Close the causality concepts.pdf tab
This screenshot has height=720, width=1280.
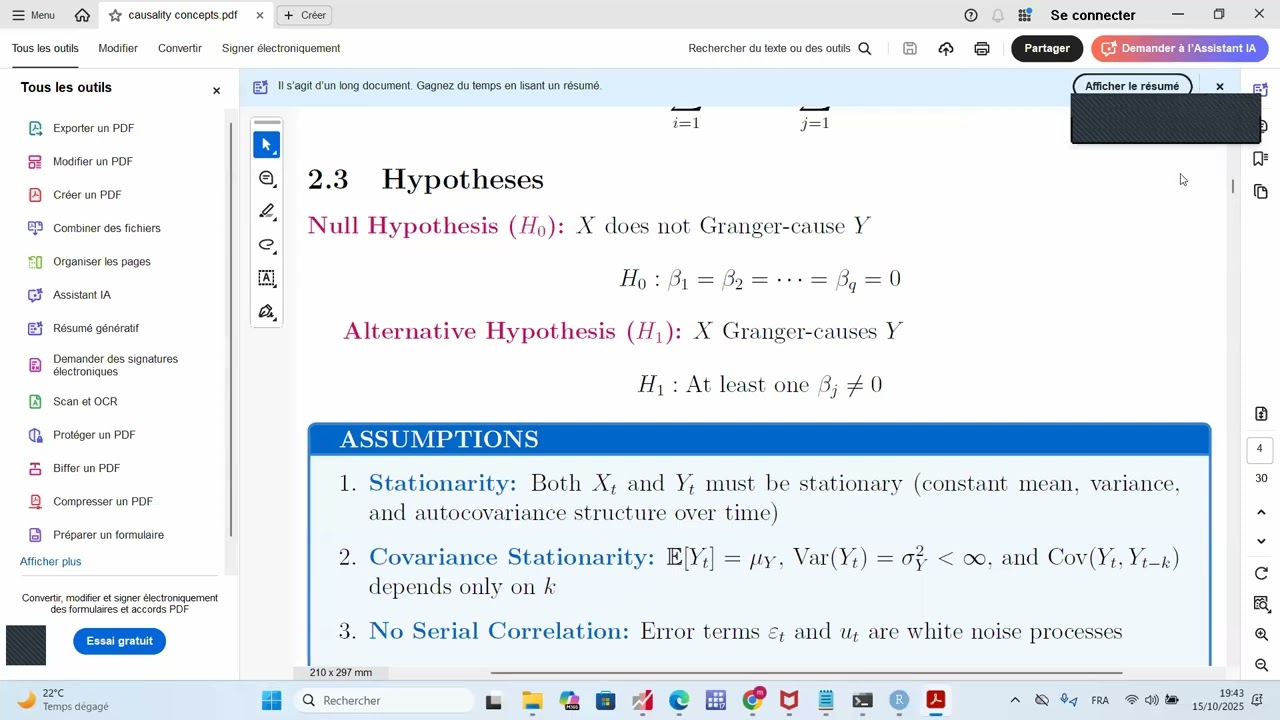[x=260, y=15]
